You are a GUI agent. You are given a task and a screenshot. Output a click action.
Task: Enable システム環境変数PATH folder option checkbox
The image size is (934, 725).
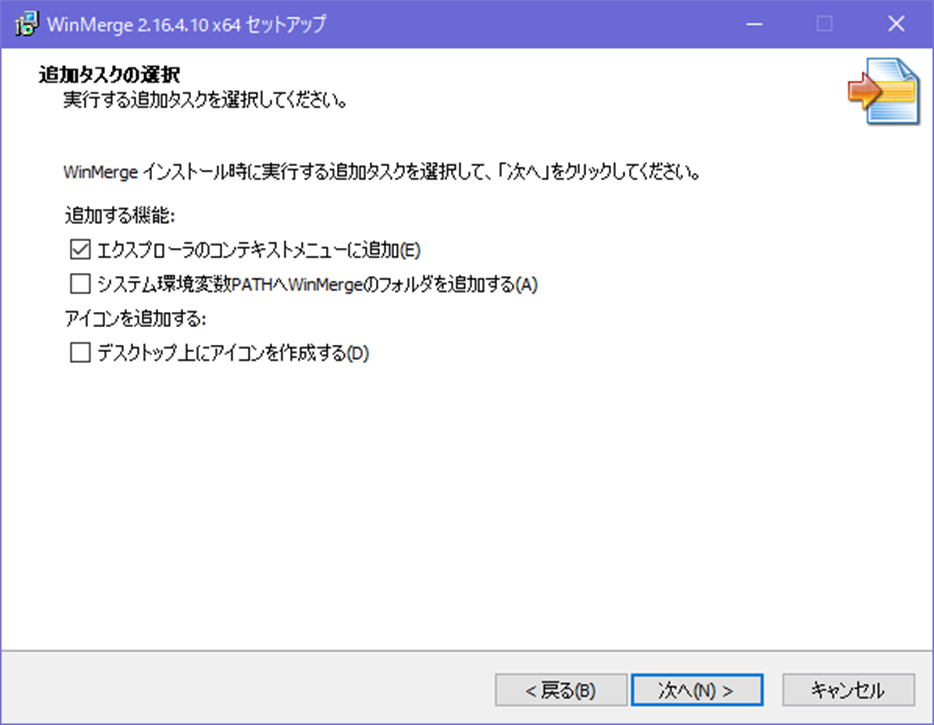(80, 284)
